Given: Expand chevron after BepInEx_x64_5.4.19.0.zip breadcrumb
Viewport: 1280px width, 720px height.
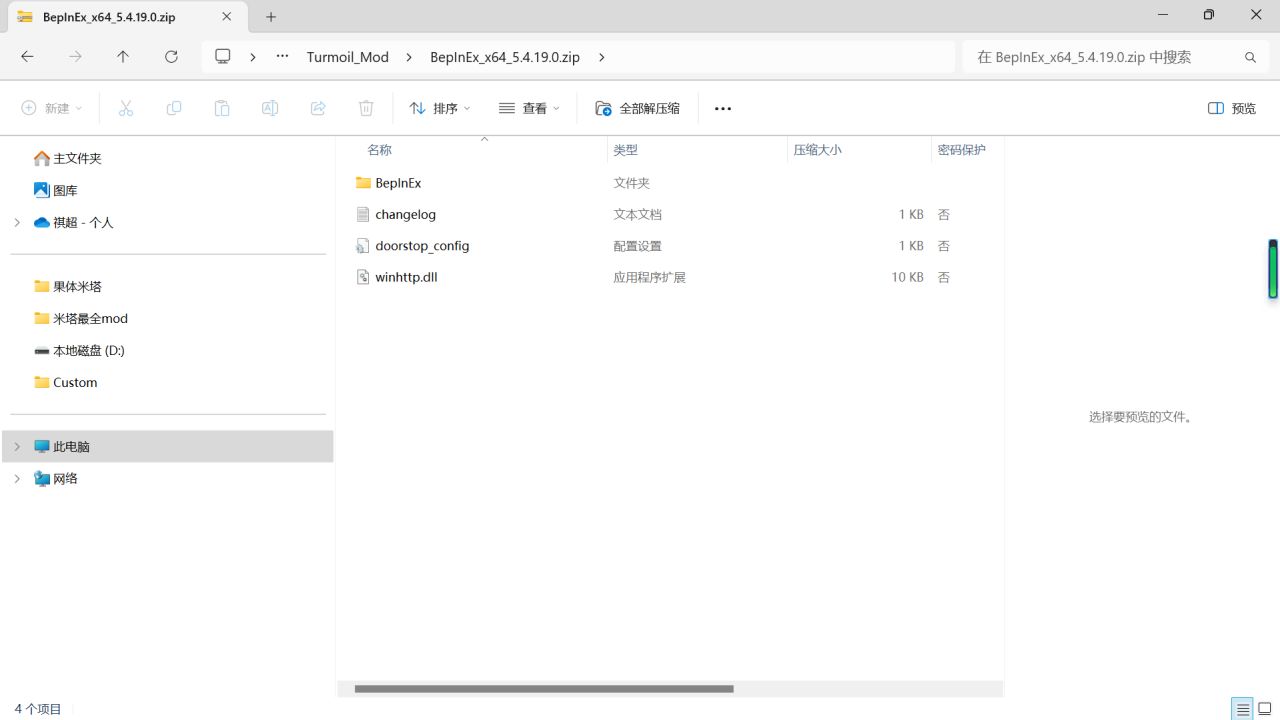Looking at the screenshot, I should click(x=601, y=57).
